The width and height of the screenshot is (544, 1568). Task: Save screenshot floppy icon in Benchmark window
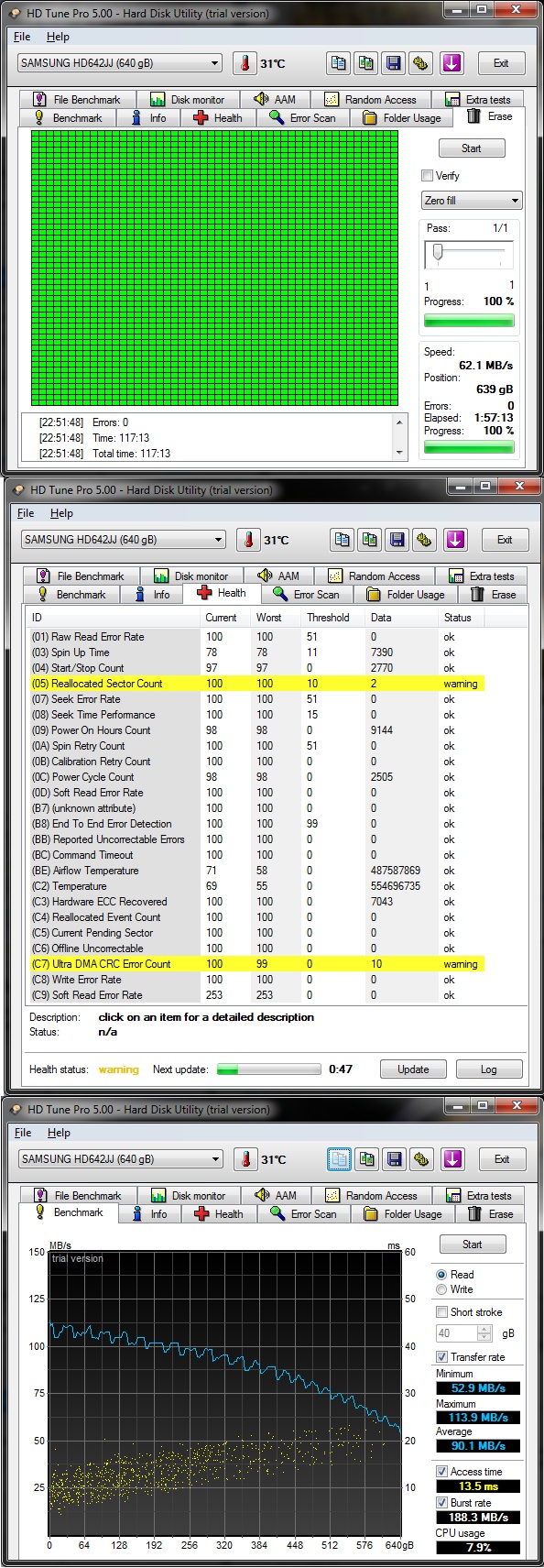pos(395,1159)
